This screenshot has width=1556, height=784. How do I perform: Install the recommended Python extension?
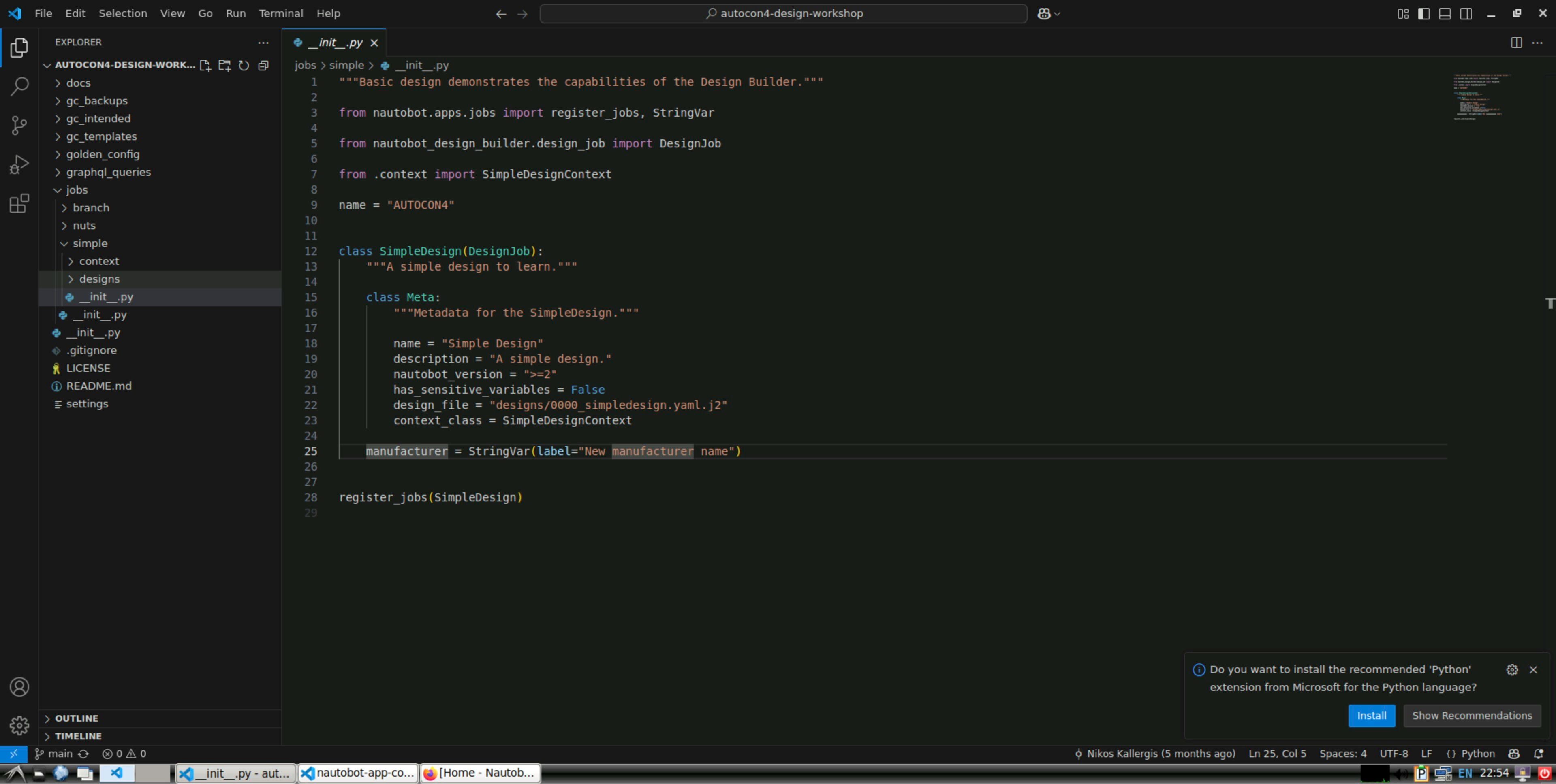coord(1371,715)
